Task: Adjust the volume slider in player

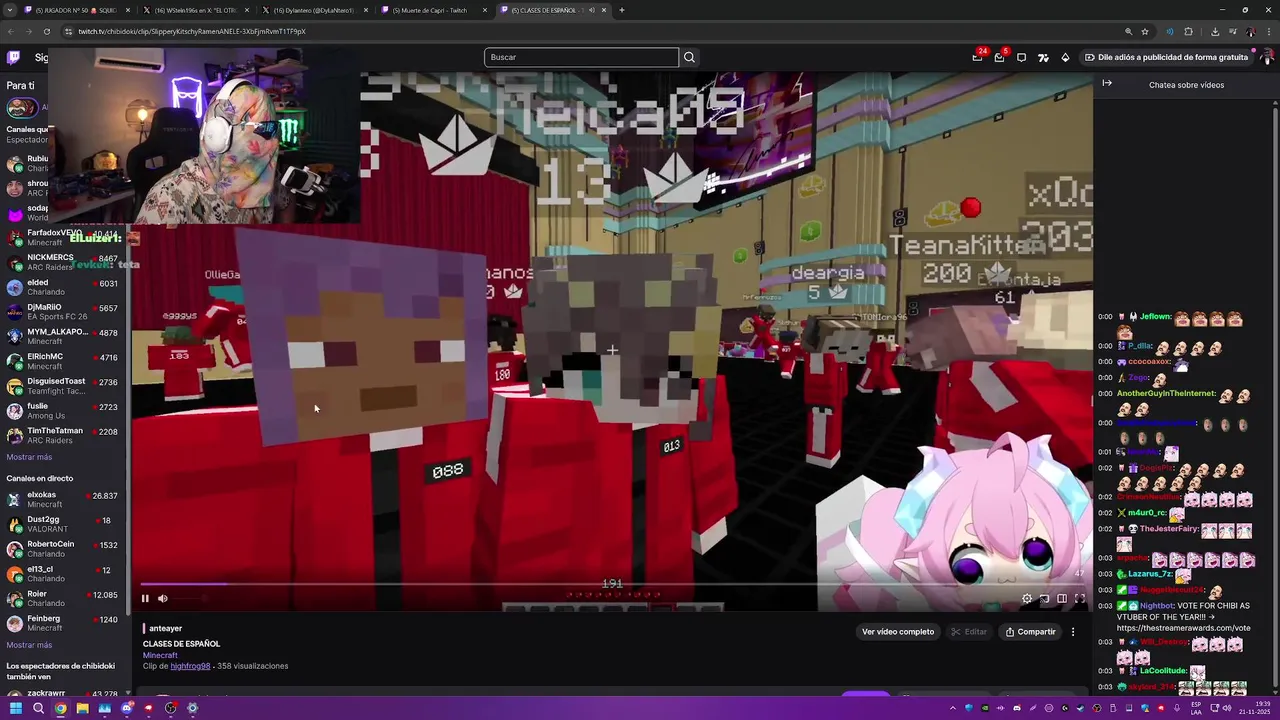Action: point(190,599)
